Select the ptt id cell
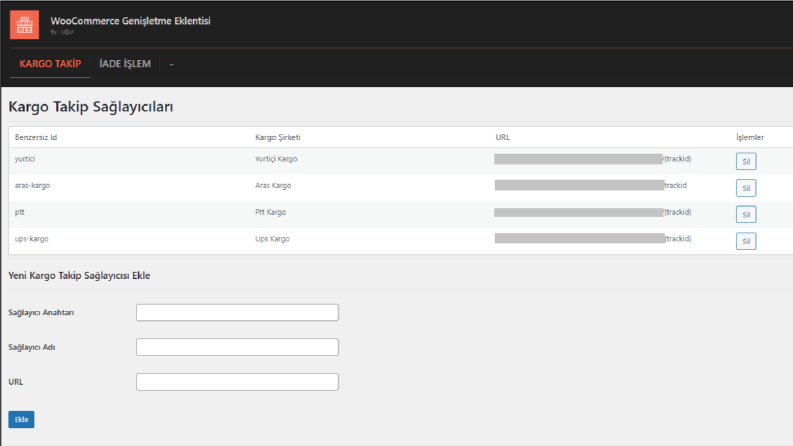Image resolution: width=793 pixels, height=446 pixels. coord(20,212)
